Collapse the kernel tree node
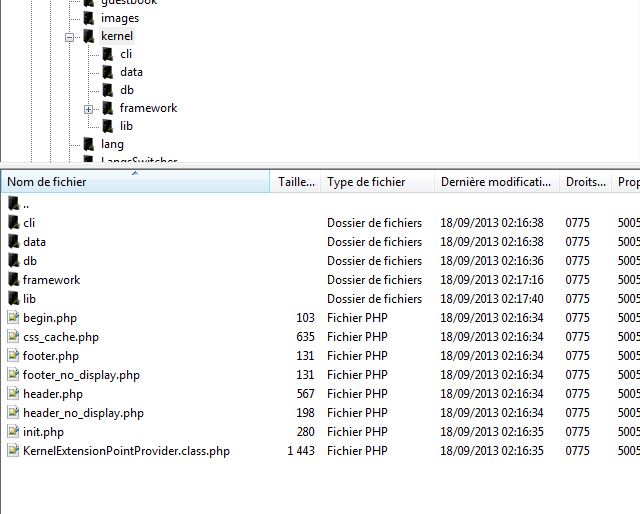 70,36
